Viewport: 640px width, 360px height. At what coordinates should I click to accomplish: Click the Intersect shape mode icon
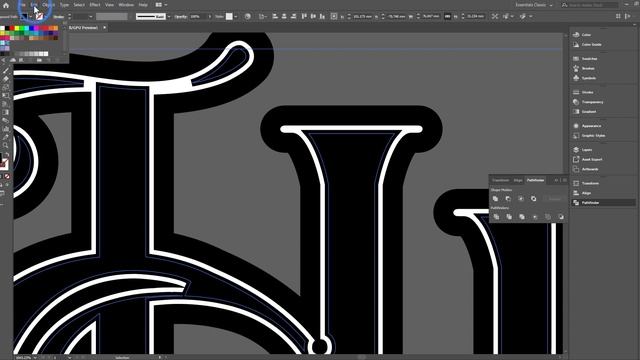coord(521,199)
